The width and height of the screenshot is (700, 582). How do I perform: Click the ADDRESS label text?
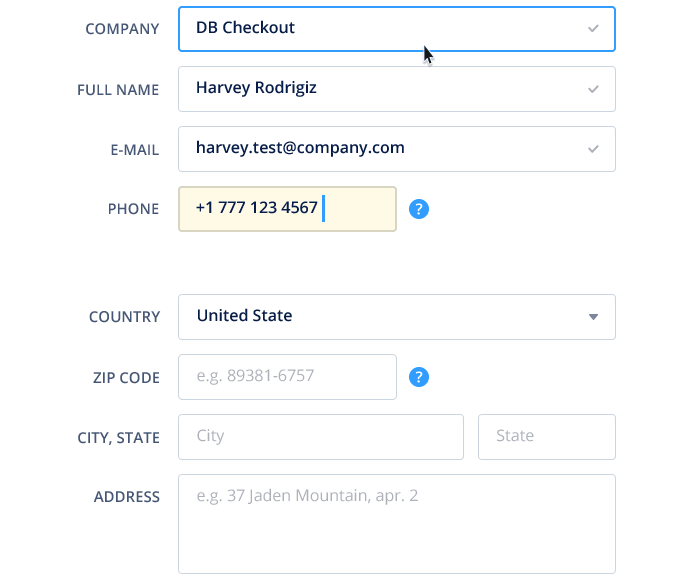tap(127, 497)
